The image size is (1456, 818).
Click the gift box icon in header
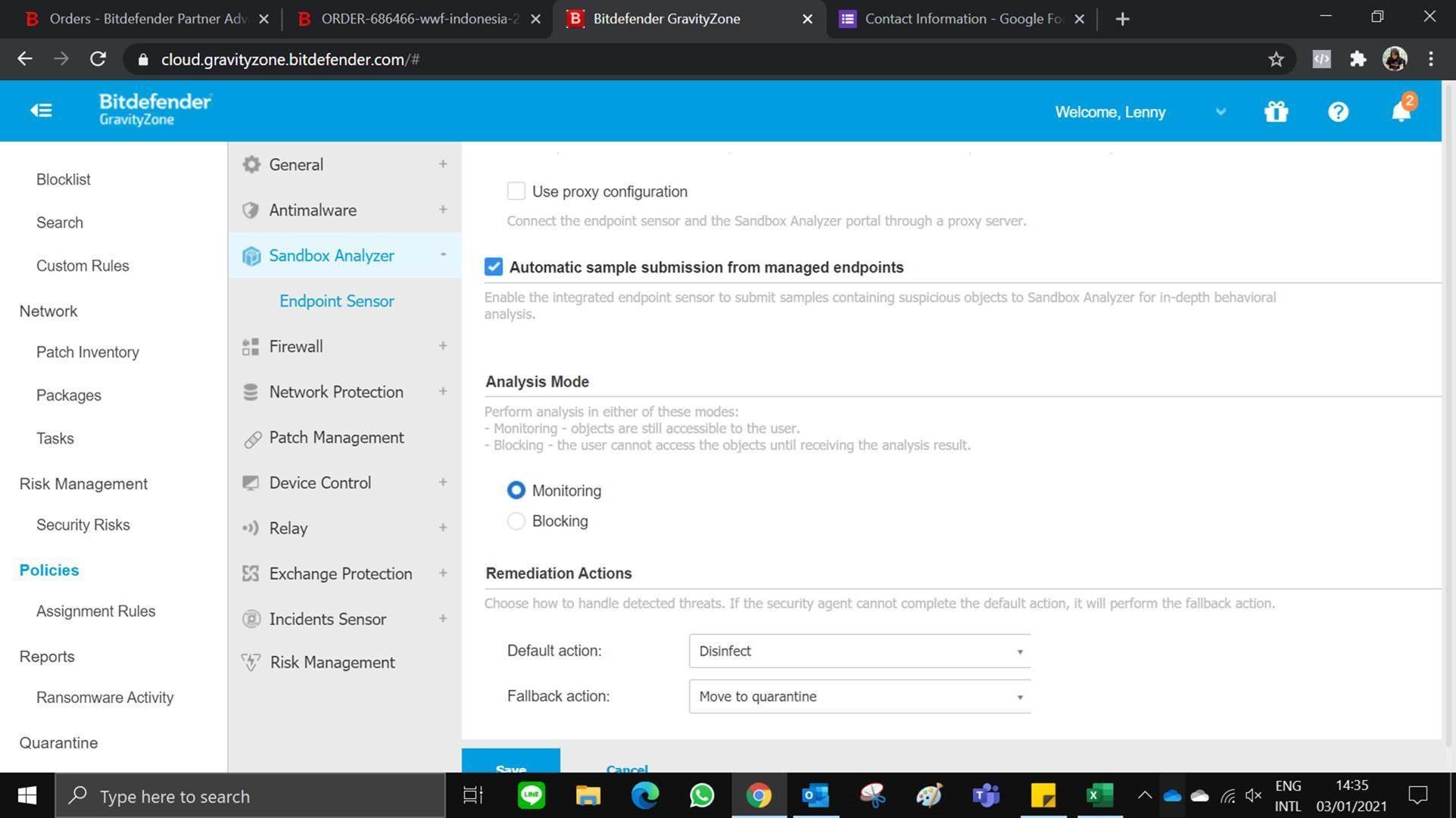[1276, 112]
